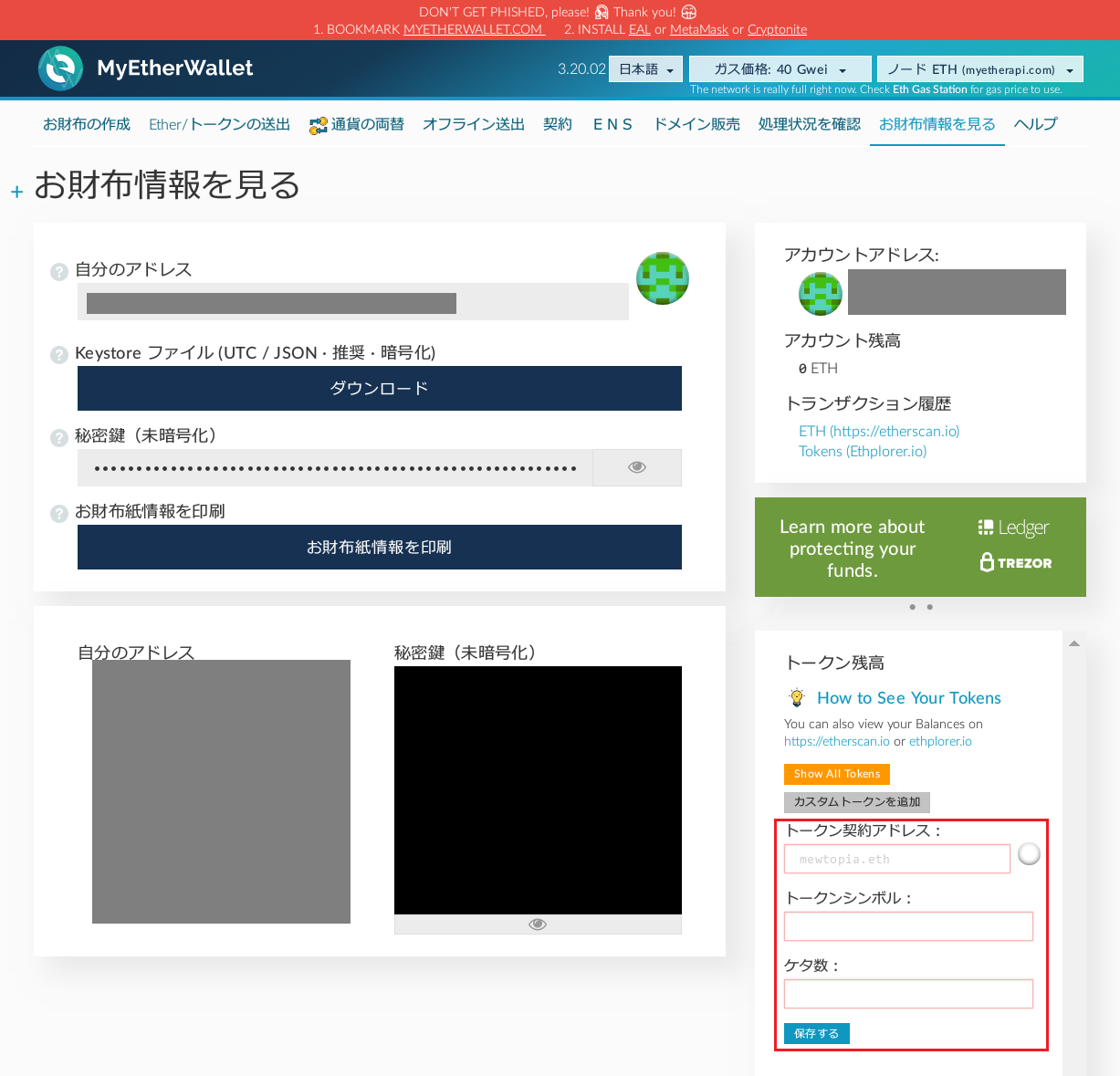
Task: Reveal the private key with the eye toggle
Action: coord(637,467)
